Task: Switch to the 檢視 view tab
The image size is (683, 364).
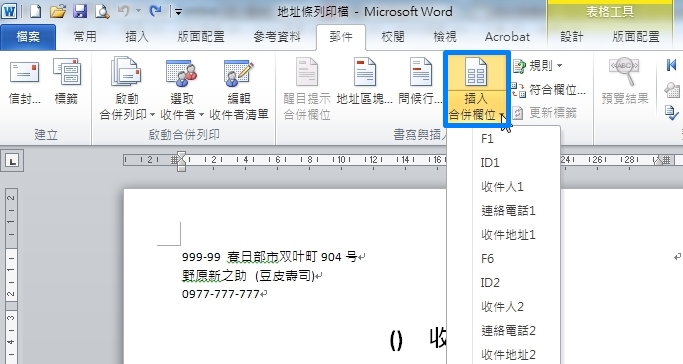Action: pyautogui.click(x=445, y=37)
